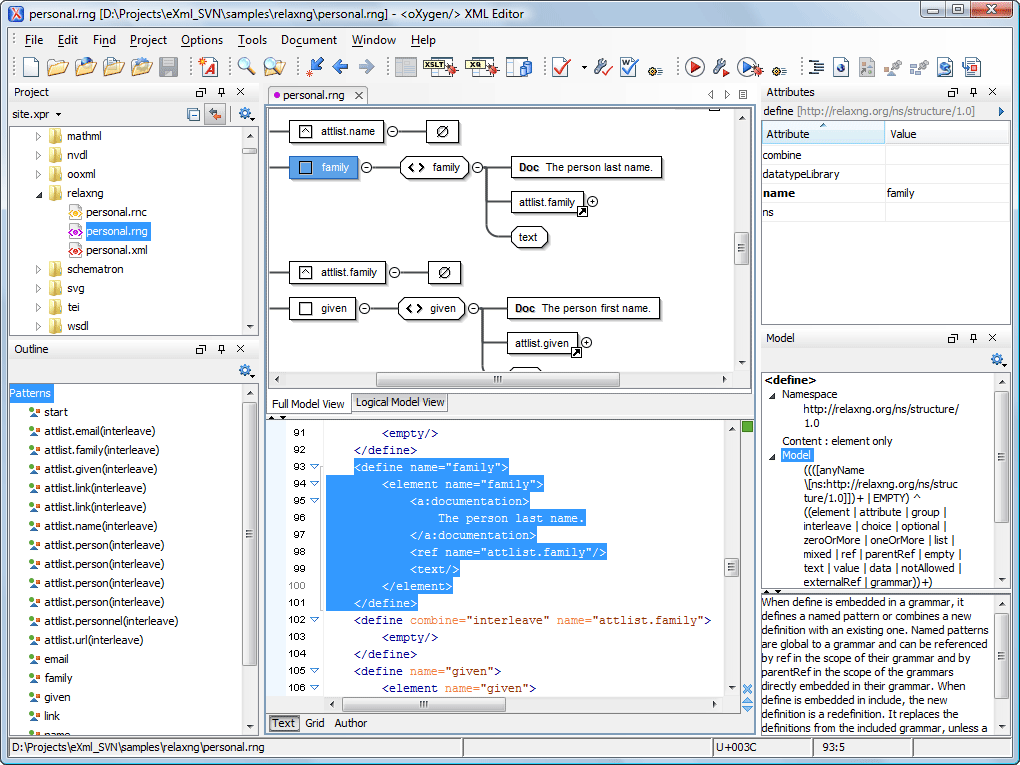Fold line 93 define block in editor
The height and width of the screenshot is (765, 1020).
(315, 467)
